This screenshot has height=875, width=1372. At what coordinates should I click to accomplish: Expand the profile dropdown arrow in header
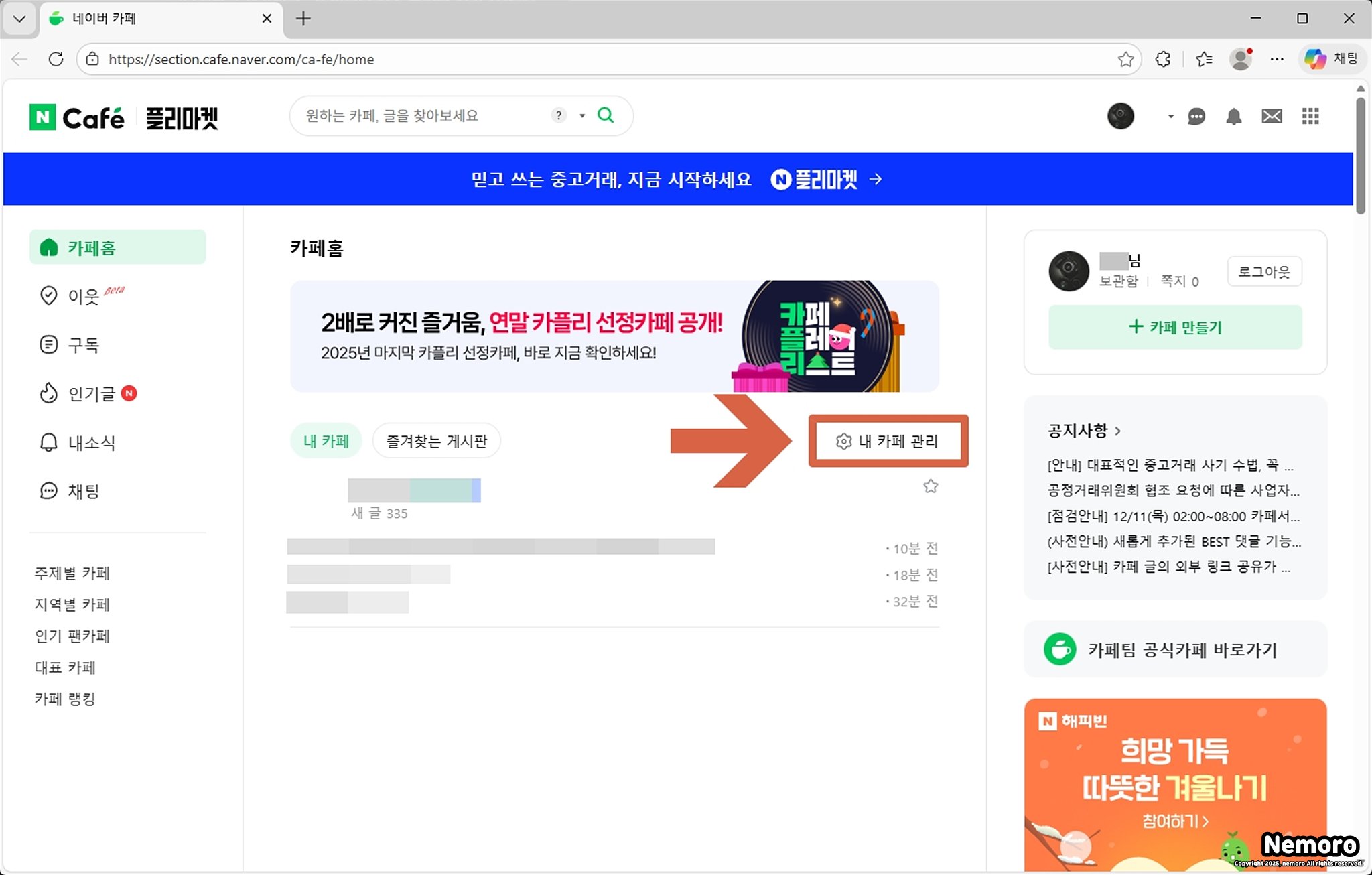coord(1170,117)
